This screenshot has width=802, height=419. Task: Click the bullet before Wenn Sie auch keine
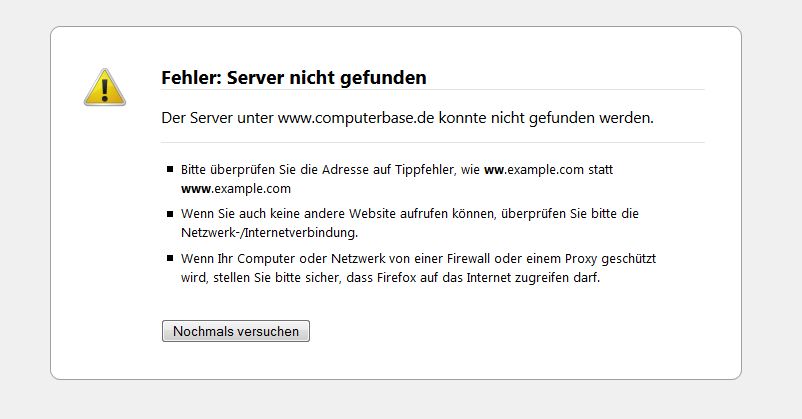point(171,214)
